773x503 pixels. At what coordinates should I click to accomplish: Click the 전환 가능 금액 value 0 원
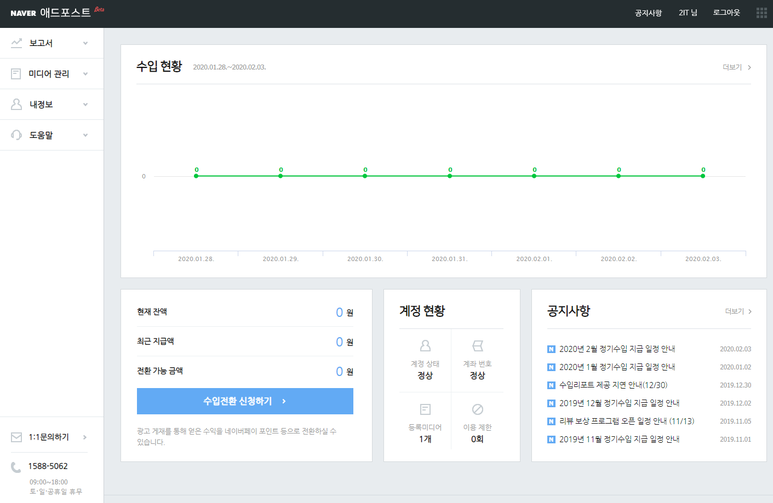click(344, 371)
